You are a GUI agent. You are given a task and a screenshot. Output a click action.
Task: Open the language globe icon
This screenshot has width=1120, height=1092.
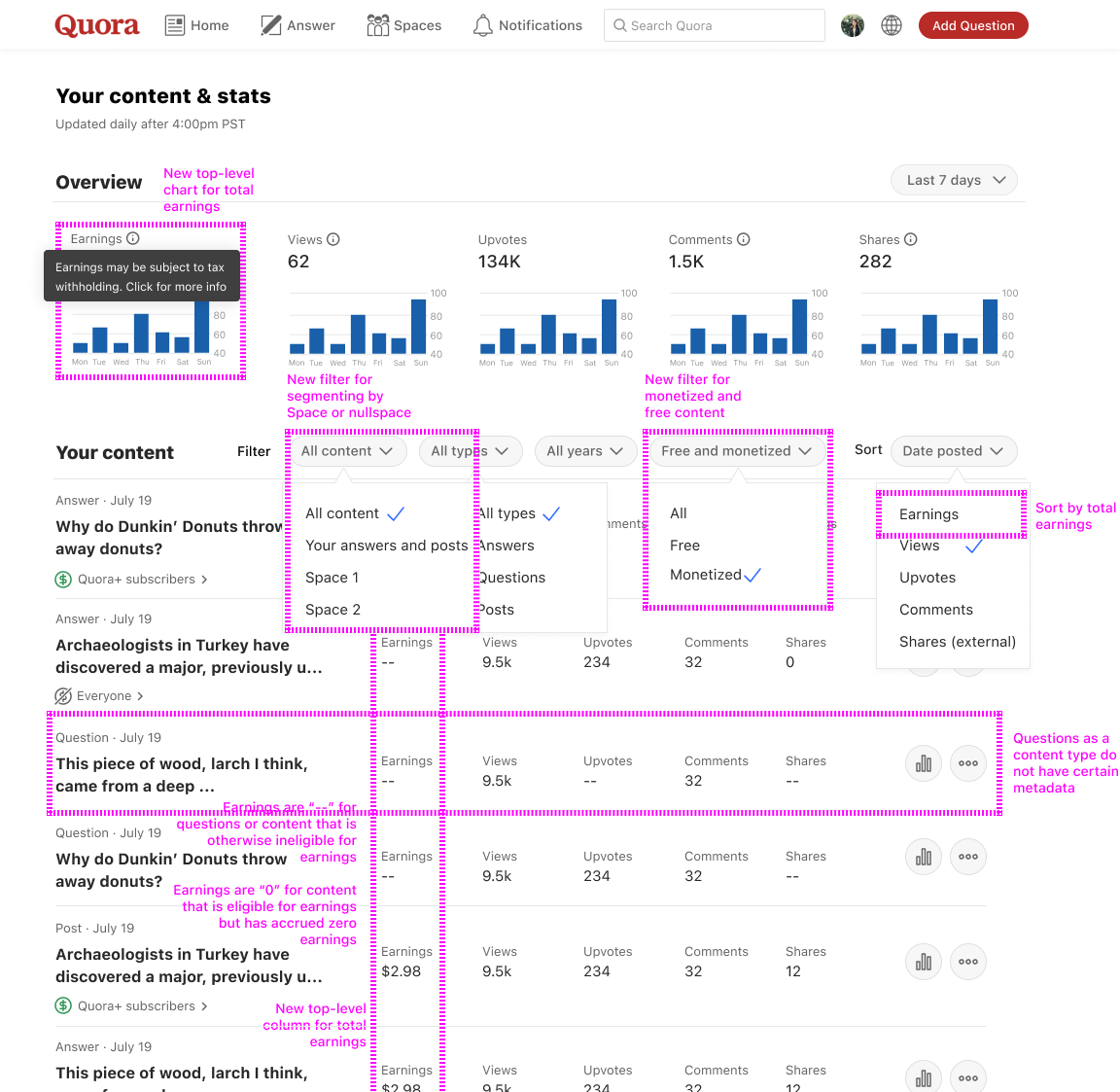[891, 25]
